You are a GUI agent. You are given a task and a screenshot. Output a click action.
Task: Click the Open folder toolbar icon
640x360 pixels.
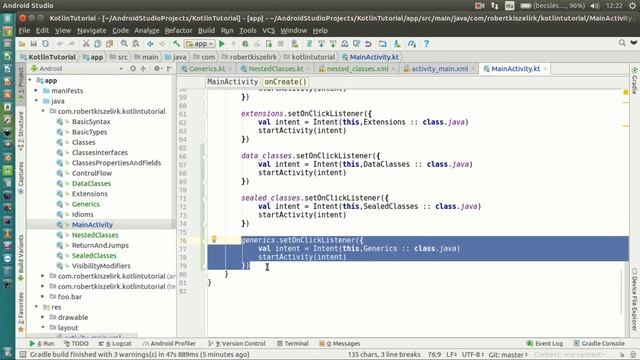[22, 44]
